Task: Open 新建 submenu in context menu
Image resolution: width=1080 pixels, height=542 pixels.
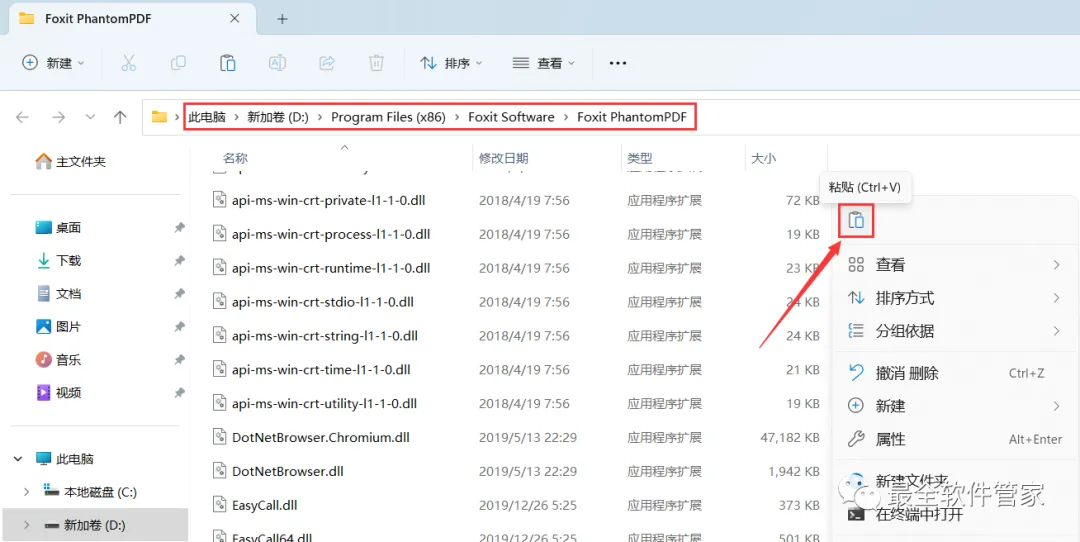Action: 954,406
